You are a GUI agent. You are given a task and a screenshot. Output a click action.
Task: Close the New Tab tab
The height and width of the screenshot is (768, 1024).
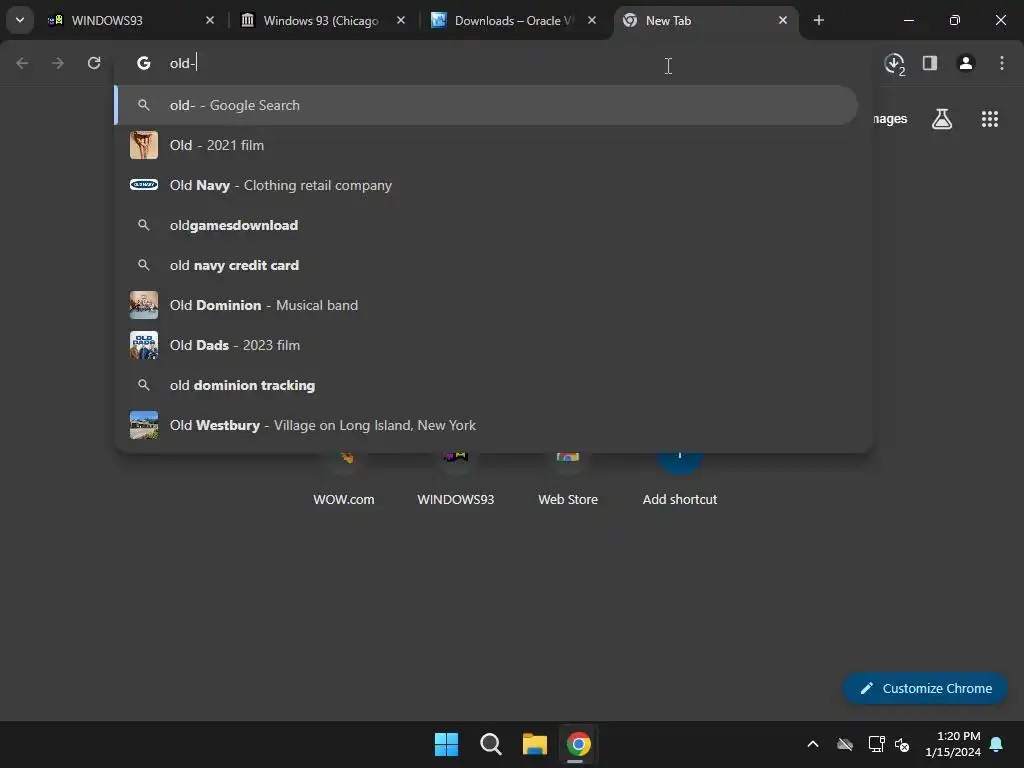(x=783, y=20)
